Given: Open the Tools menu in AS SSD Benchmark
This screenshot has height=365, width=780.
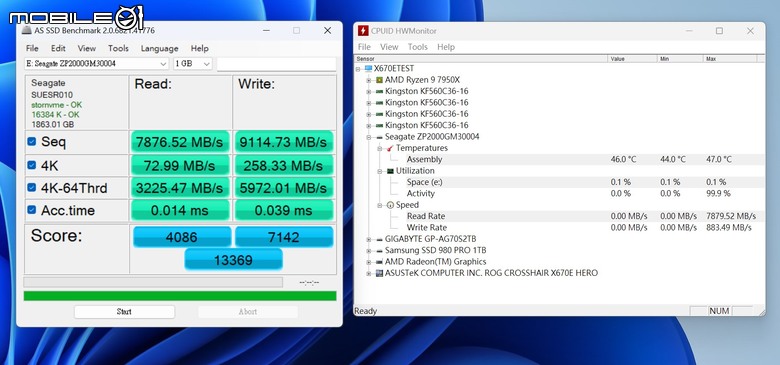Looking at the screenshot, I should [x=118, y=48].
